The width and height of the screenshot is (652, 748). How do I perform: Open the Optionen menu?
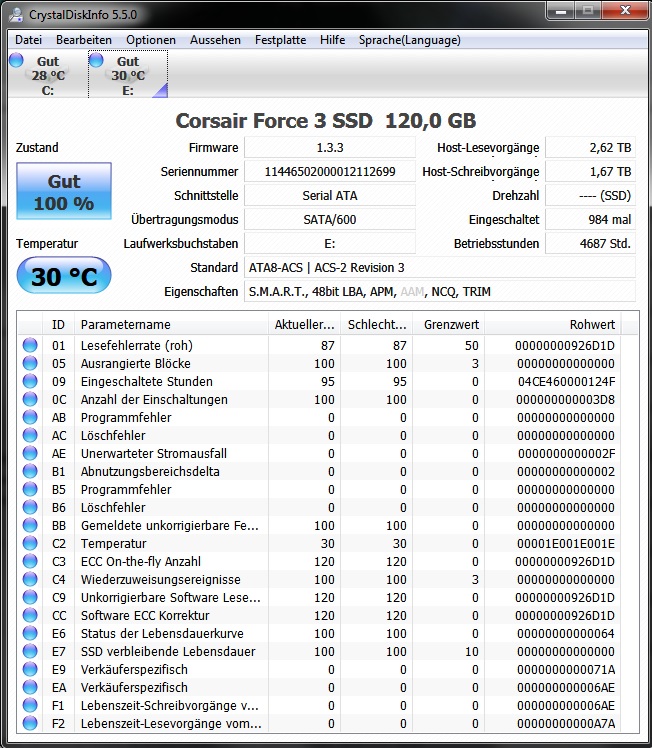(x=151, y=40)
